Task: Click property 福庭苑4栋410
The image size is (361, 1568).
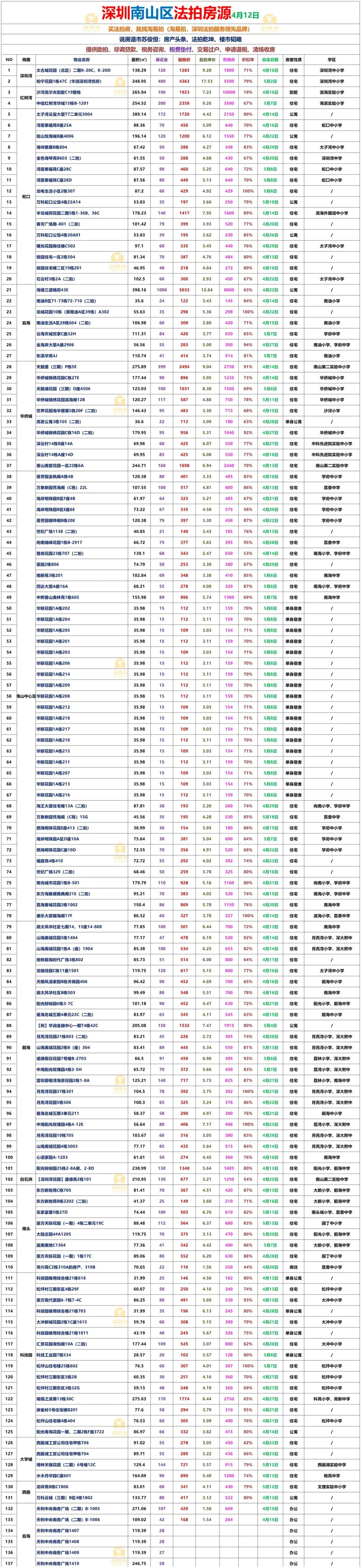Action: (x=50, y=861)
